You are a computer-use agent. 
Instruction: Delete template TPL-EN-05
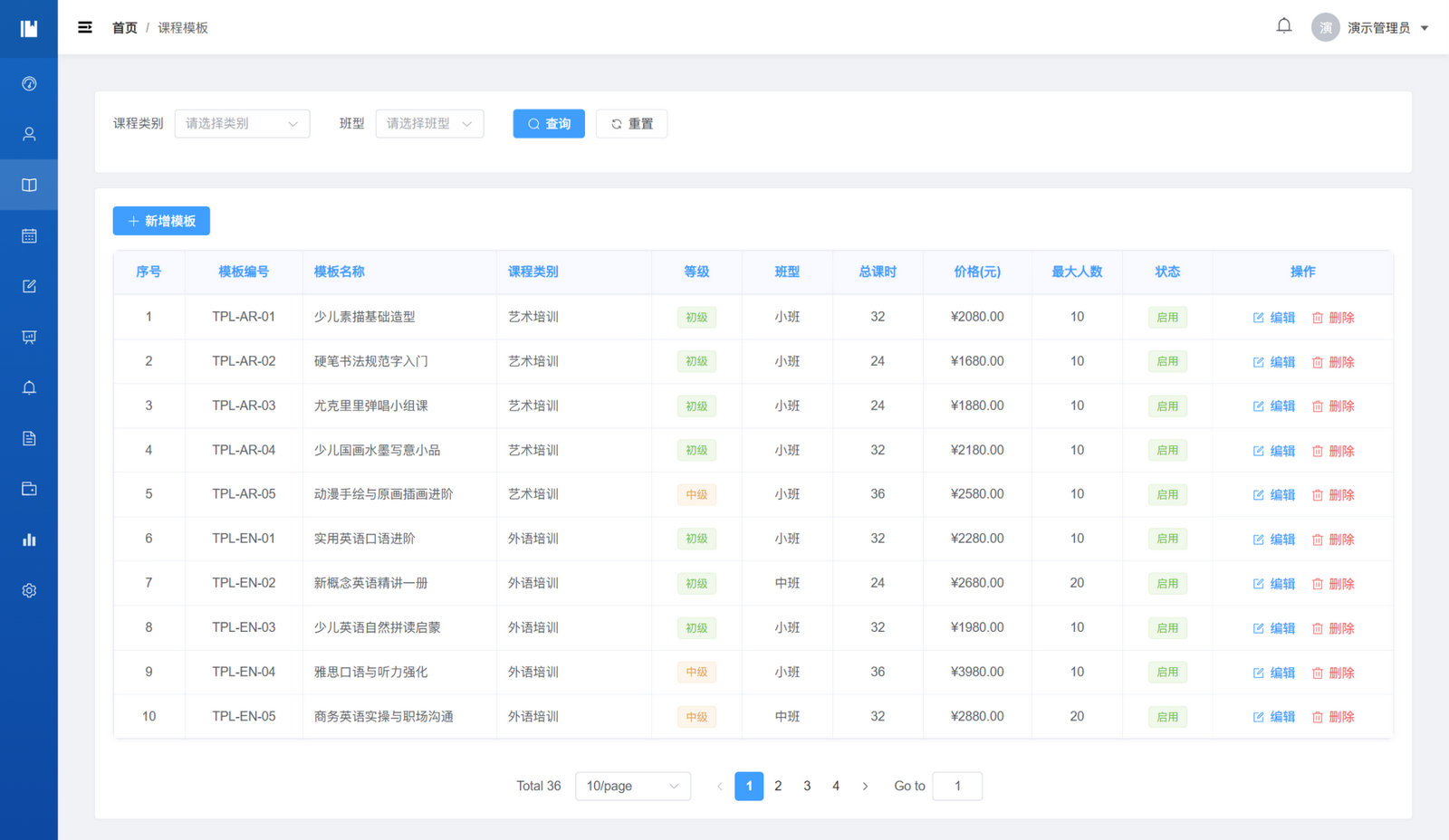[x=1333, y=717]
